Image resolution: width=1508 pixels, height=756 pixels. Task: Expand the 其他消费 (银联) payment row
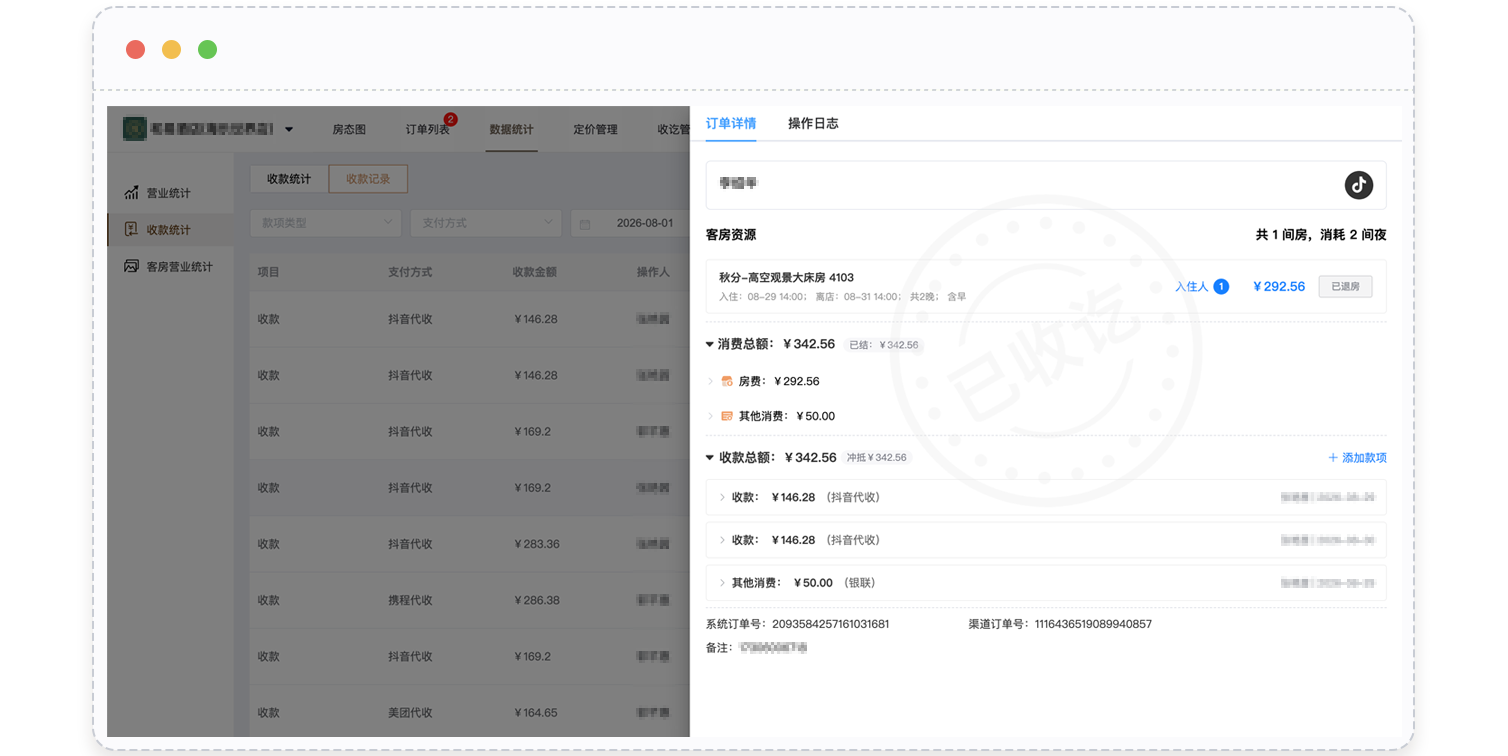pos(1046,583)
